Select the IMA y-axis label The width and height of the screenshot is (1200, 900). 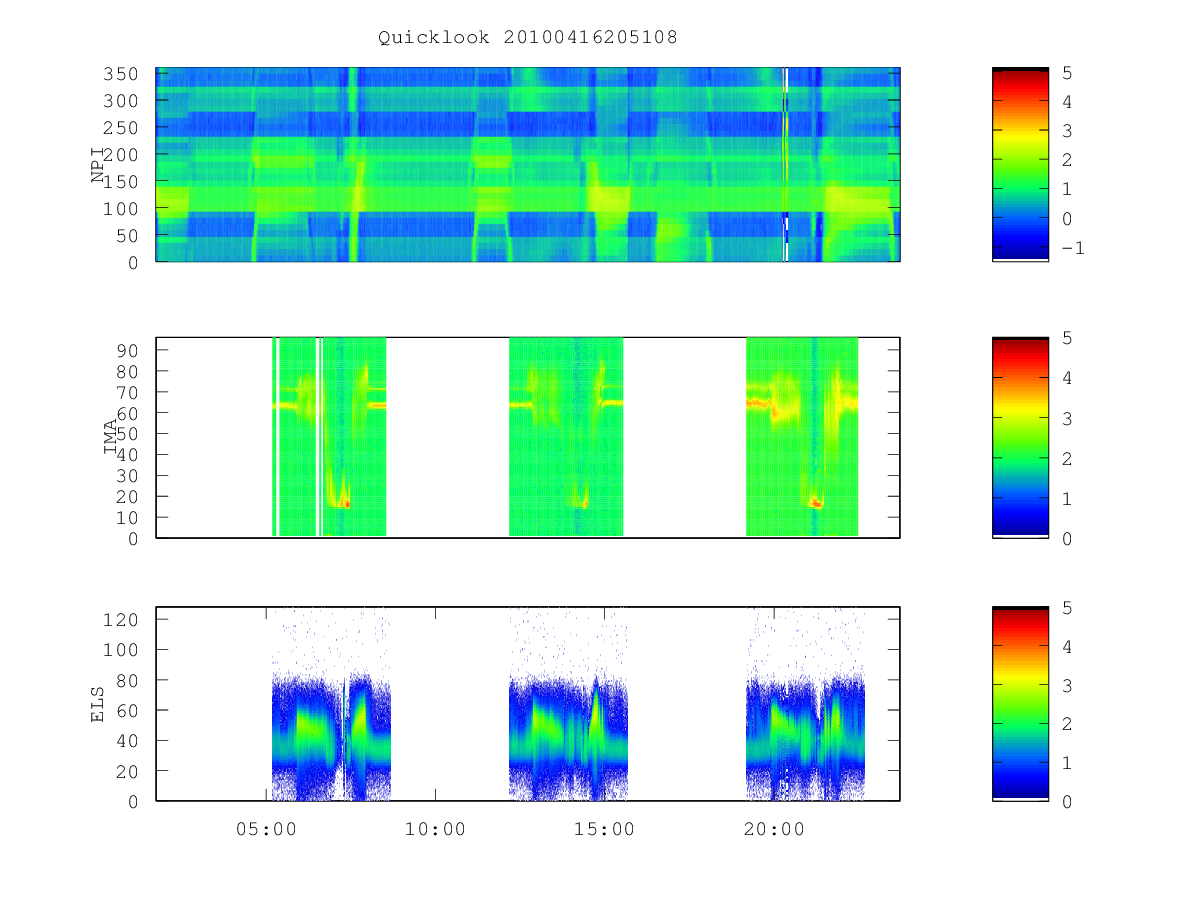click(111, 437)
